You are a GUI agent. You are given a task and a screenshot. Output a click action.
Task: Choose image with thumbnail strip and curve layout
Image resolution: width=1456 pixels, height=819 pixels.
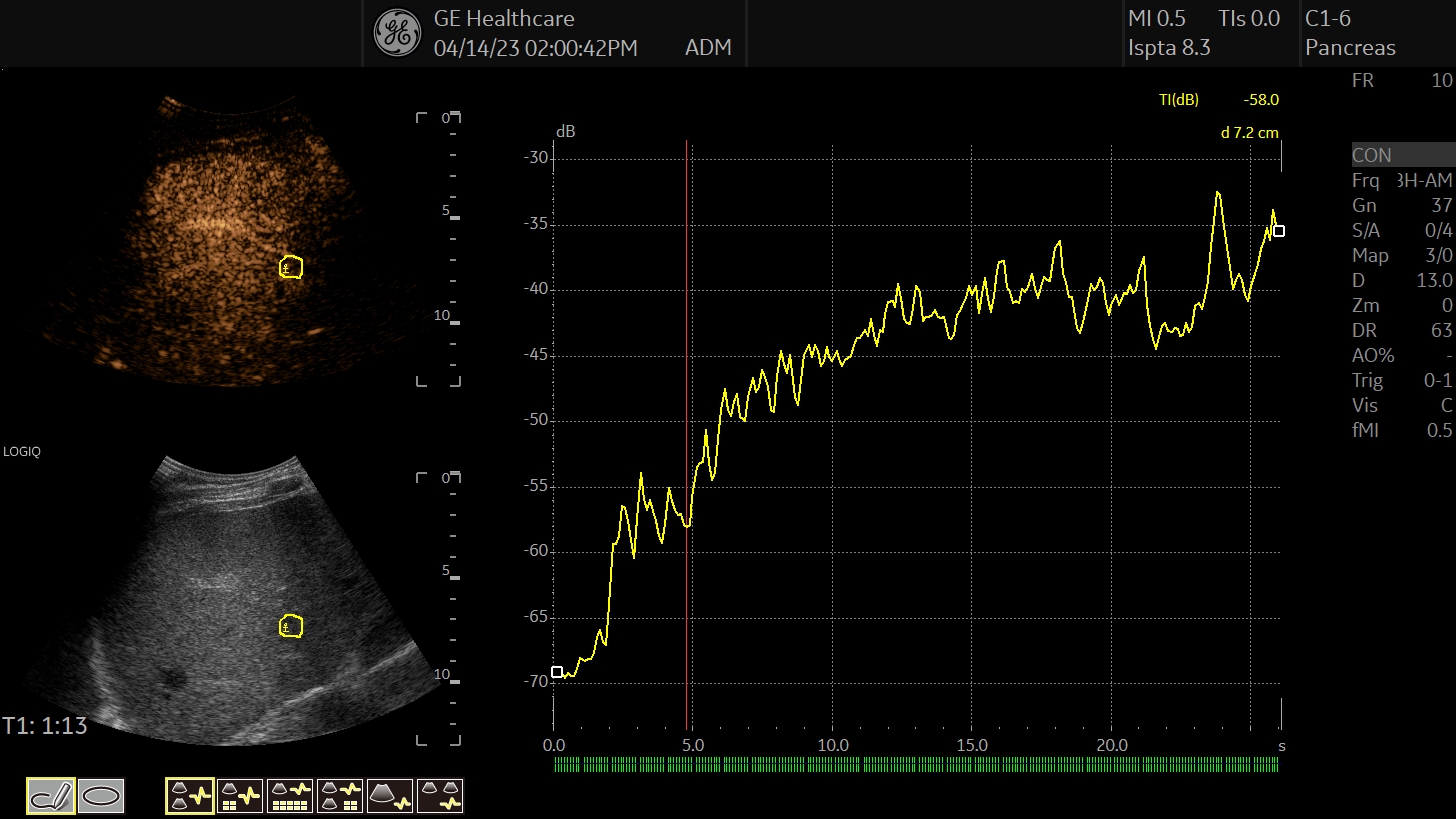(290, 796)
